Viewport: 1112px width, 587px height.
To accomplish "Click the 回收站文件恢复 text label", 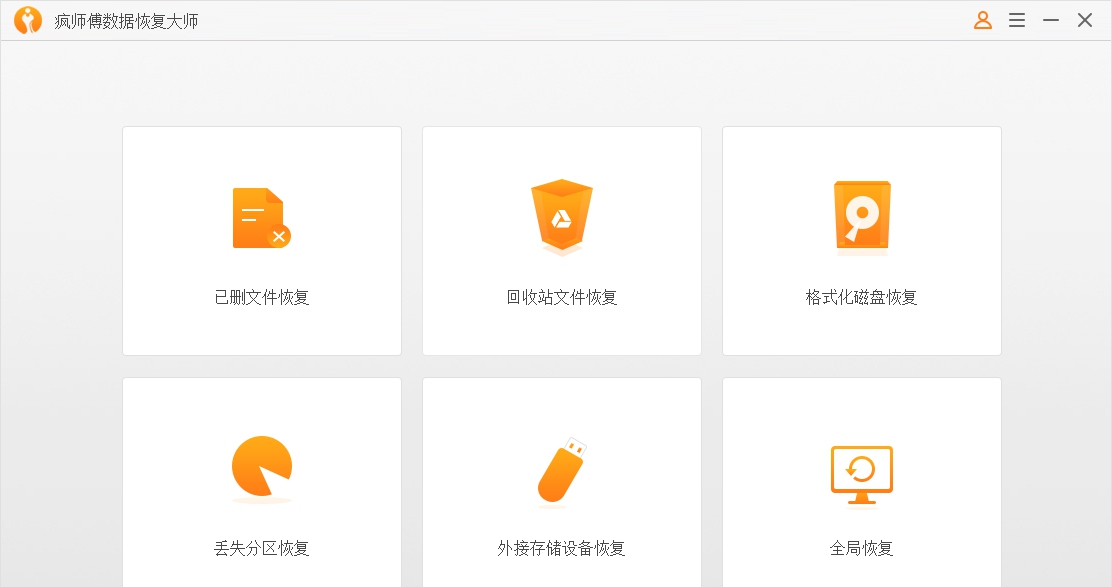I will point(561,297).
